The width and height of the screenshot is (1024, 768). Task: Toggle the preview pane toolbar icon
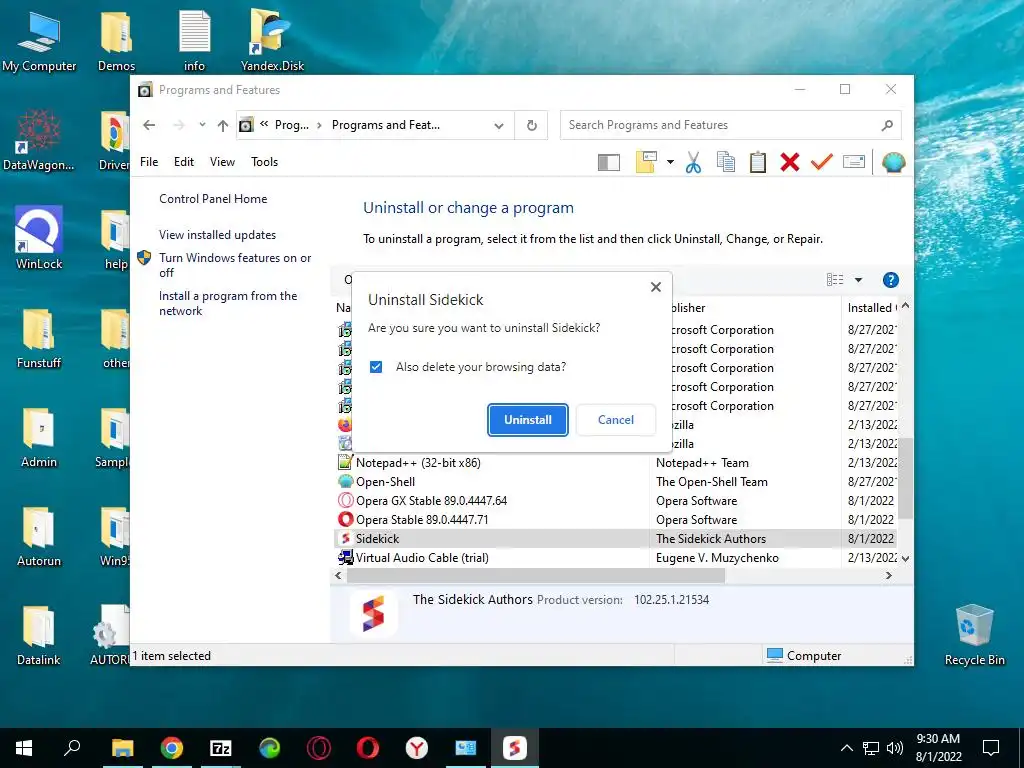tap(609, 162)
